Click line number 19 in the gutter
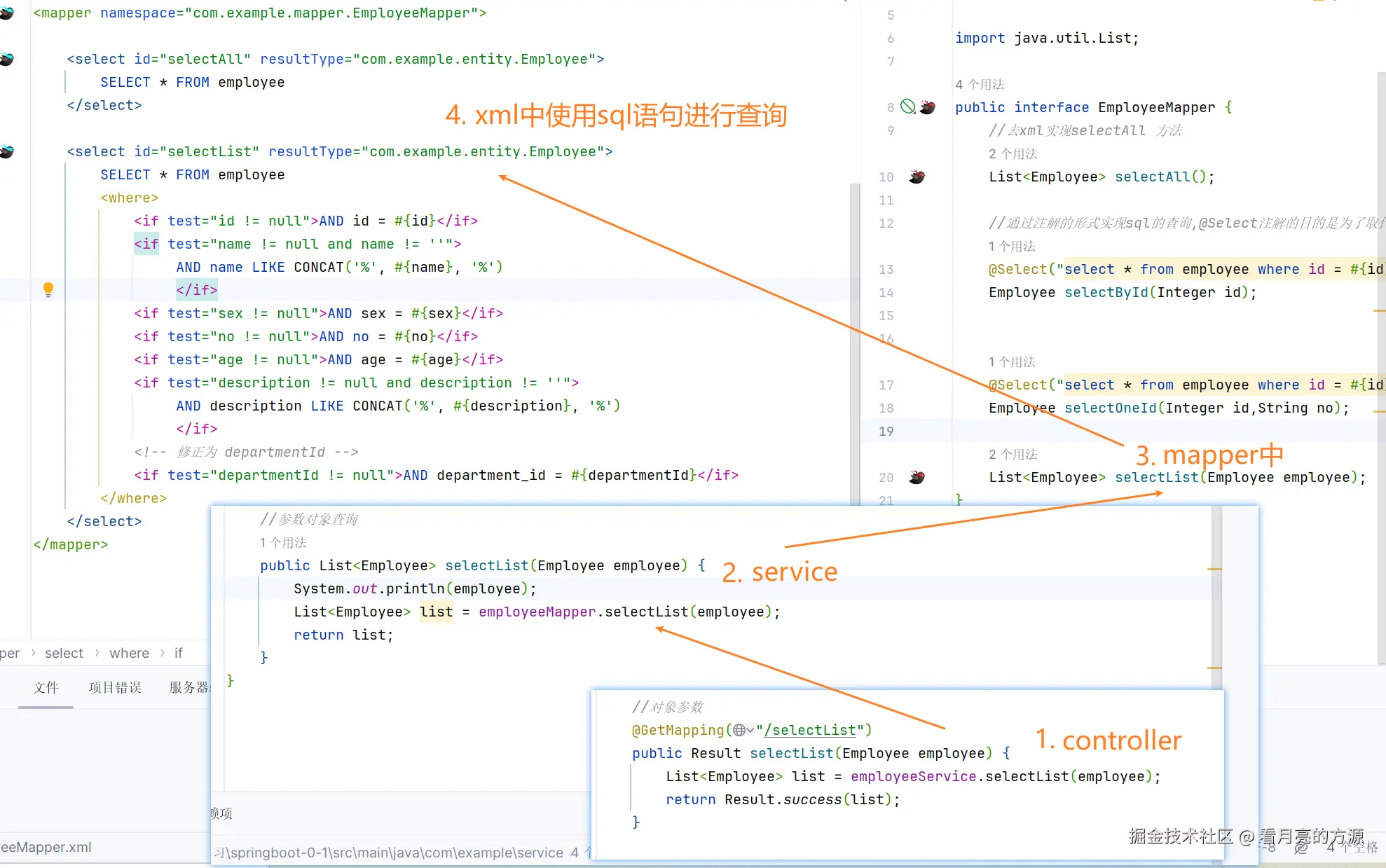The height and width of the screenshot is (868, 1386). (886, 431)
